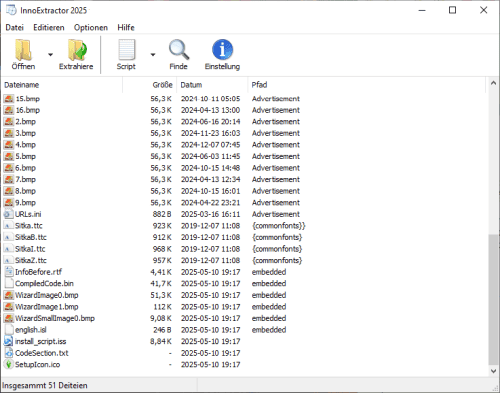Select the SetupIcon.ico file icon

coord(9,364)
